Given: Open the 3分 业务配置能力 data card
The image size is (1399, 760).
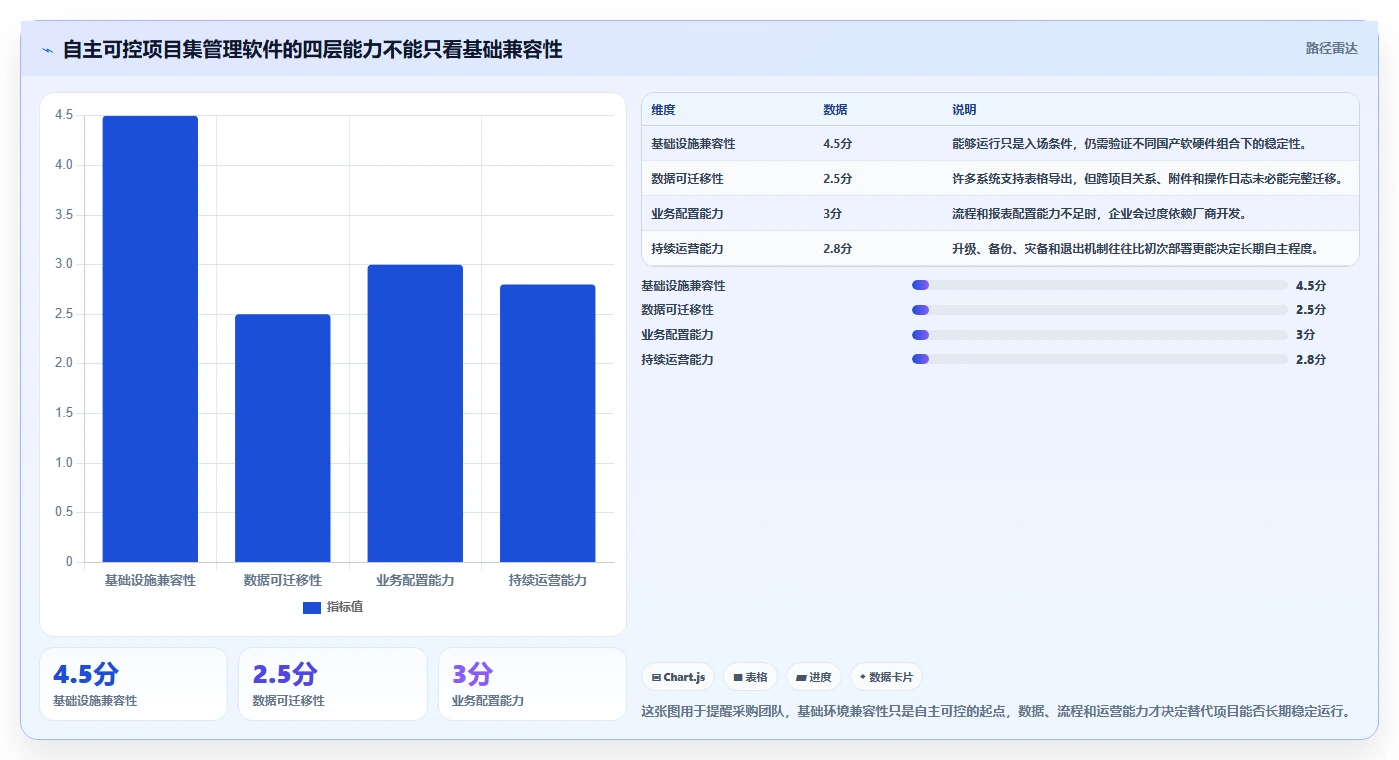Looking at the screenshot, I should [532, 684].
